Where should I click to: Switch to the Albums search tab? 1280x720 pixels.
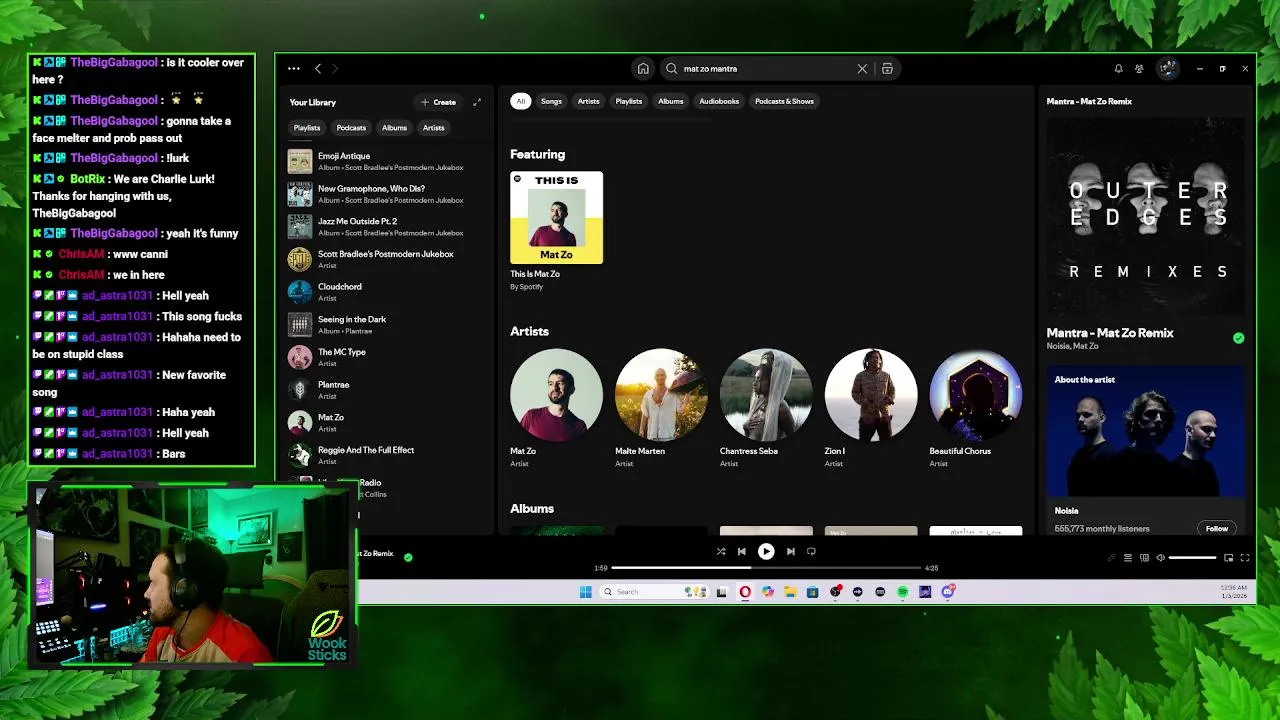point(671,101)
